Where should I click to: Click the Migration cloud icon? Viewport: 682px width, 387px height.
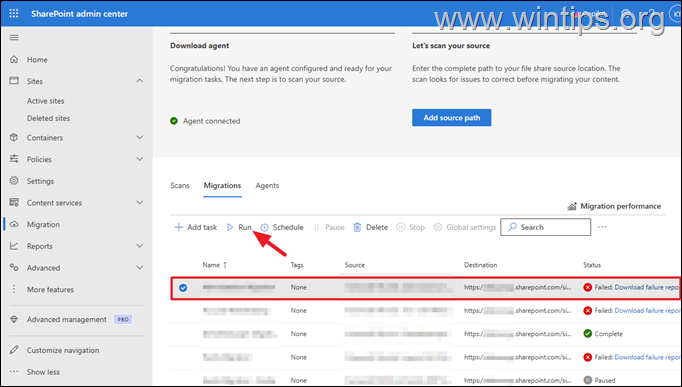14,224
